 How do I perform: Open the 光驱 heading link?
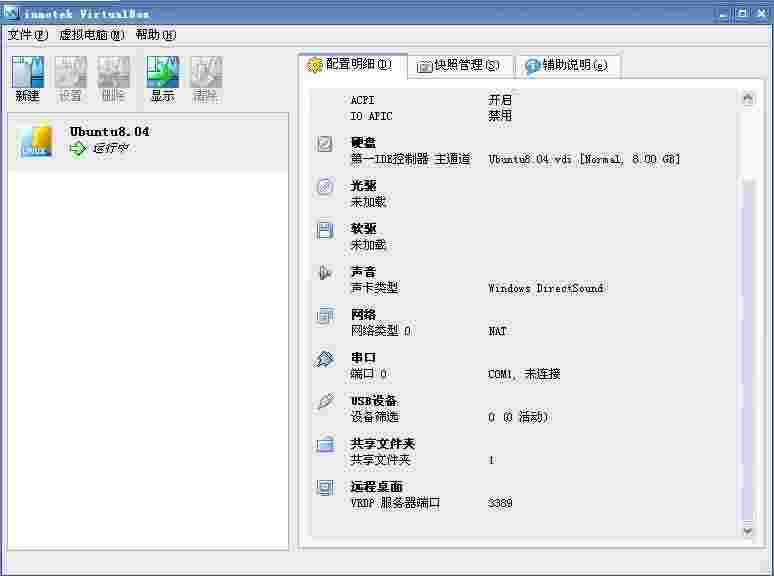[363, 186]
